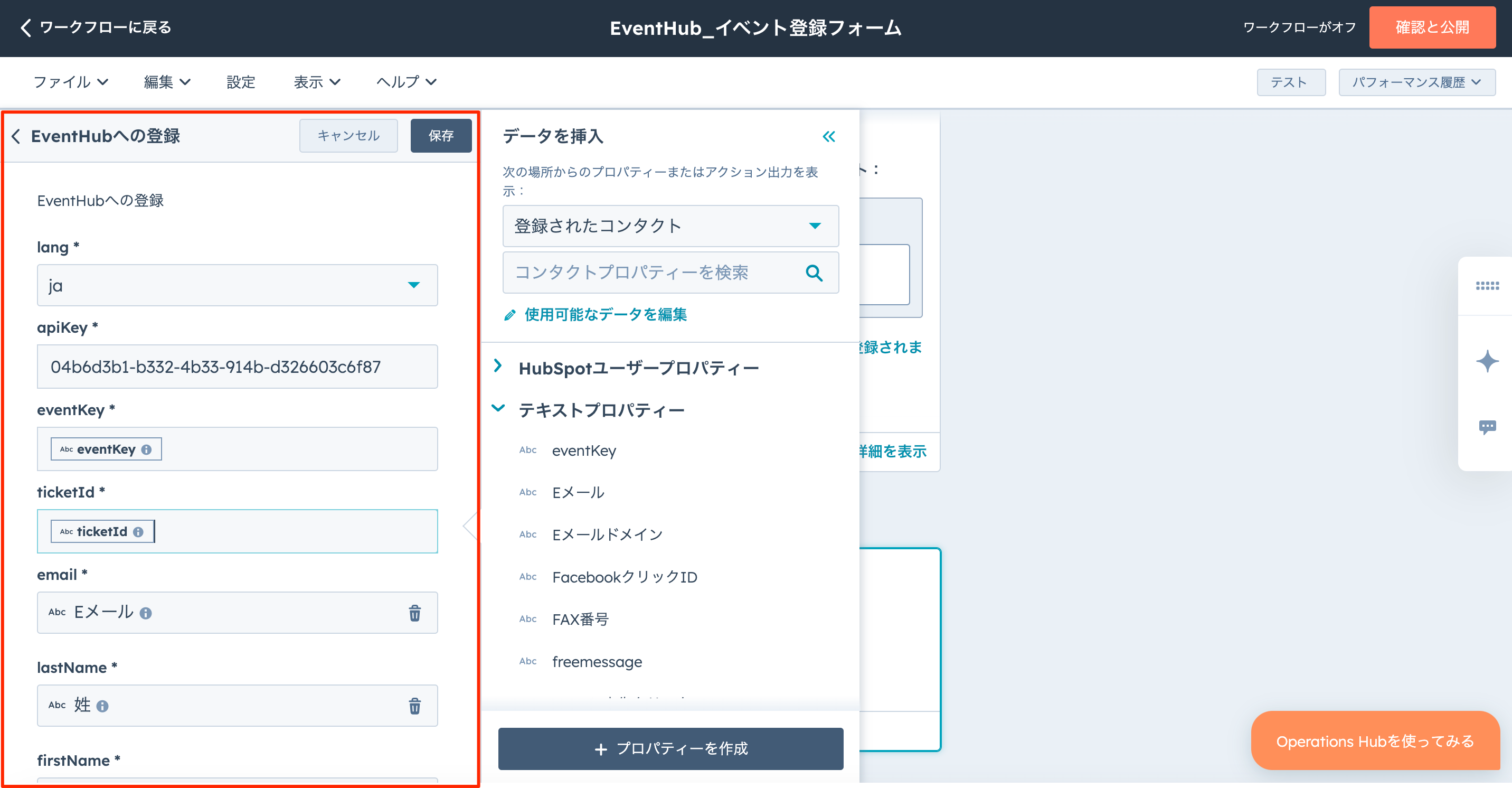The width and height of the screenshot is (1512, 788).
Task: Open the 登録されたコンタクト dropdown
Action: click(x=670, y=226)
